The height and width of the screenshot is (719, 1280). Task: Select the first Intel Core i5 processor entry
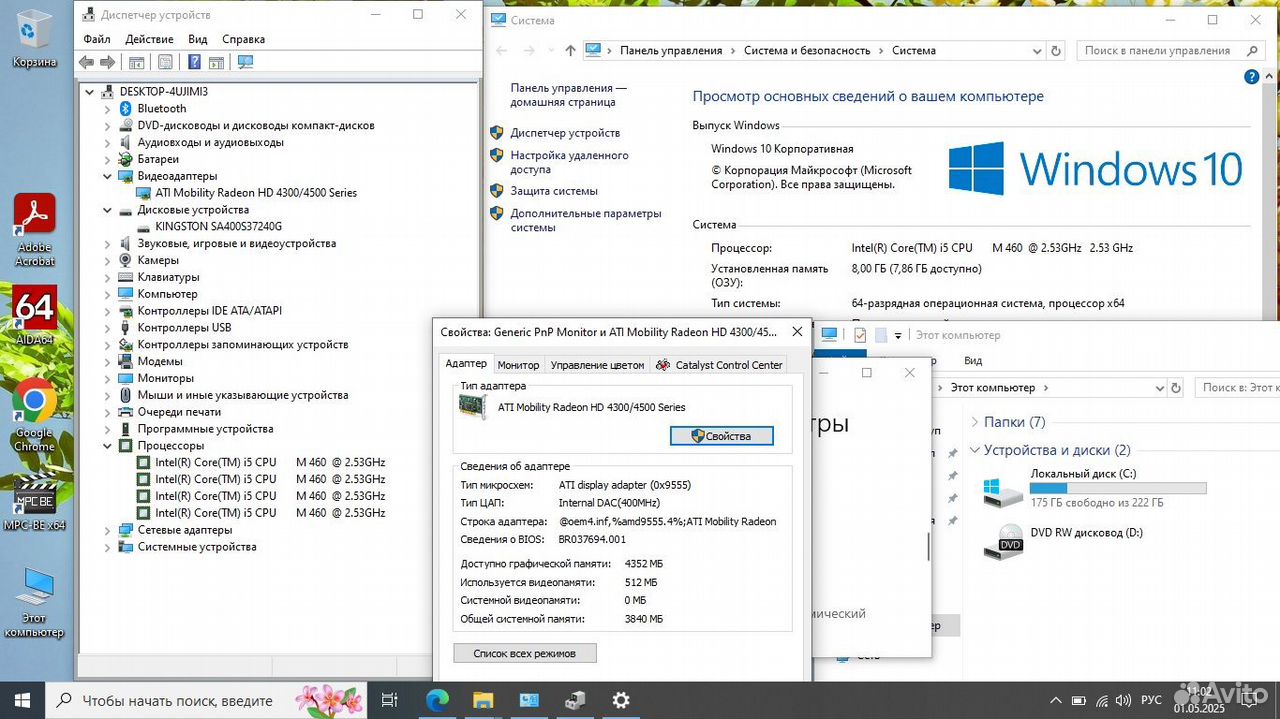click(x=270, y=462)
